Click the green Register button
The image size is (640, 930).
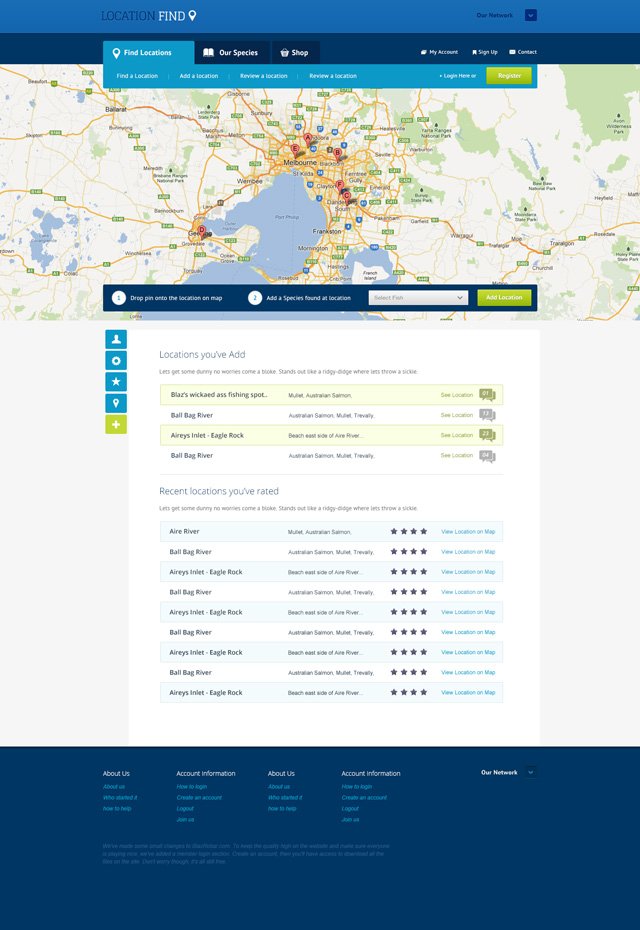(508, 76)
